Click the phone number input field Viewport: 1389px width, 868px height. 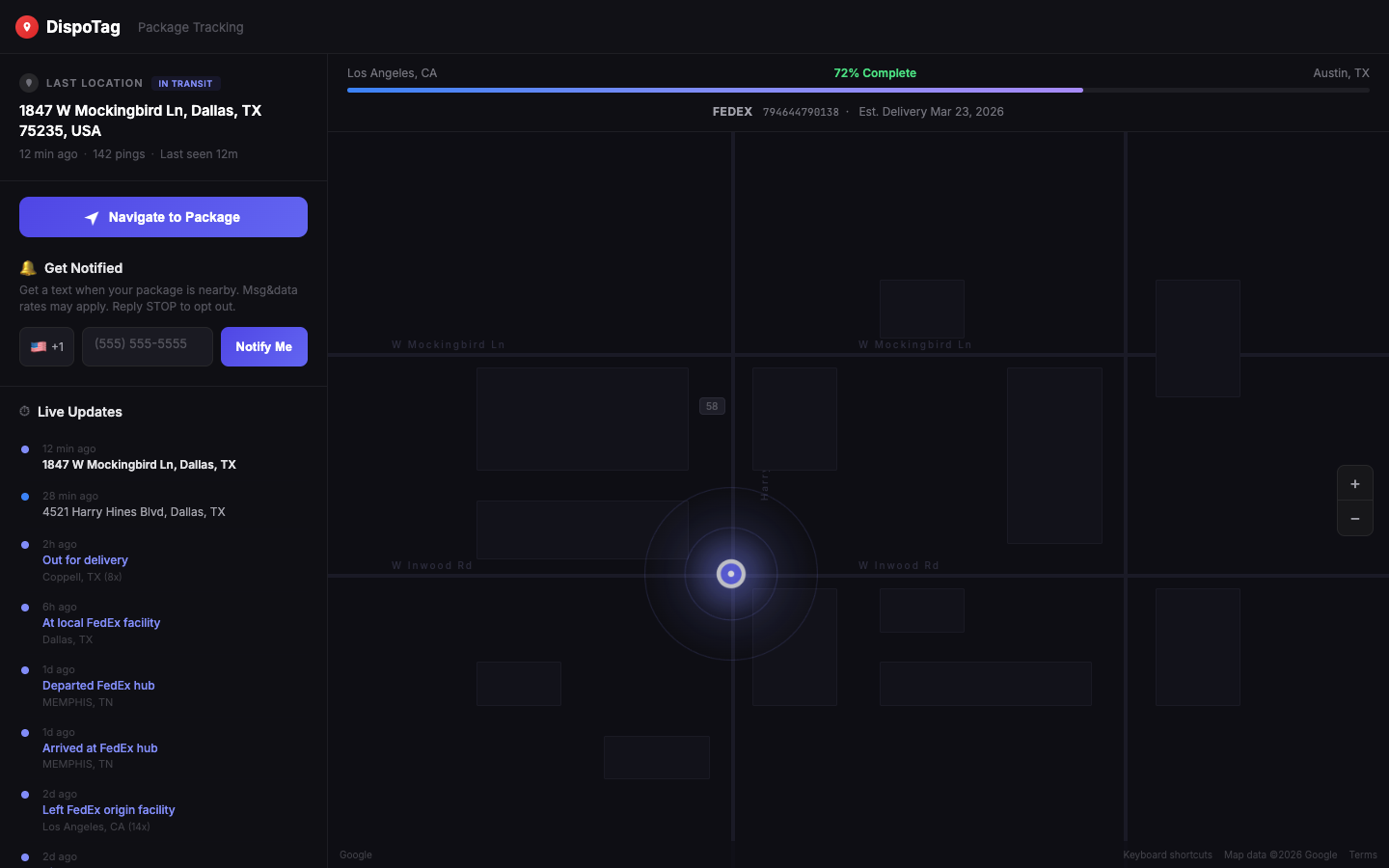(x=147, y=346)
